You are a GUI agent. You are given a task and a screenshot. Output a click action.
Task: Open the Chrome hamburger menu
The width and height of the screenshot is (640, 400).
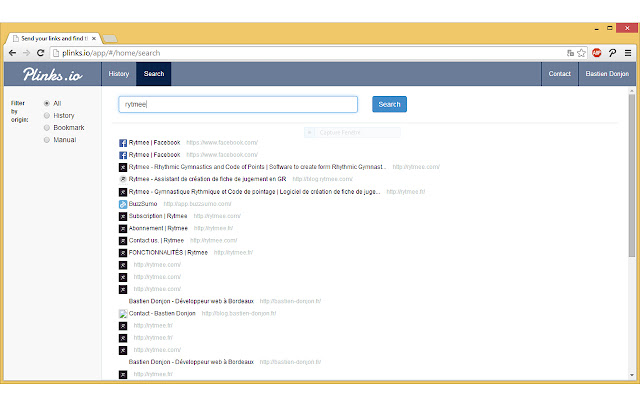tap(628, 53)
